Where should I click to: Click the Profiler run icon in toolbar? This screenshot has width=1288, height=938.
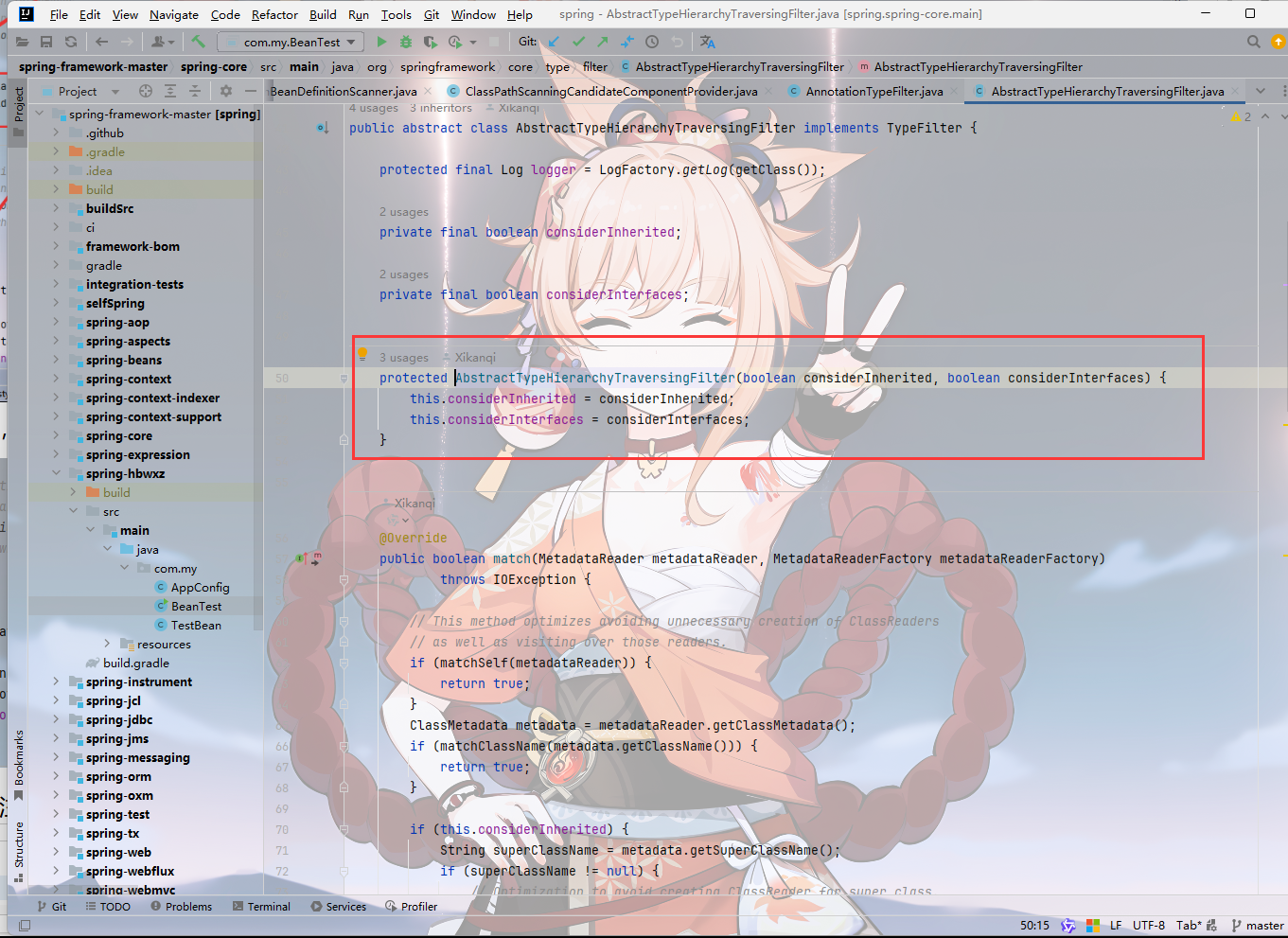454,42
